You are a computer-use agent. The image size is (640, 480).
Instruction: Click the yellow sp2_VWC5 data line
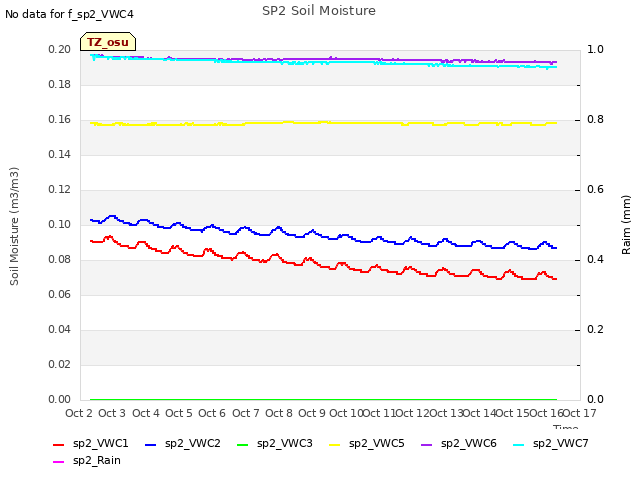pos(323,122)
